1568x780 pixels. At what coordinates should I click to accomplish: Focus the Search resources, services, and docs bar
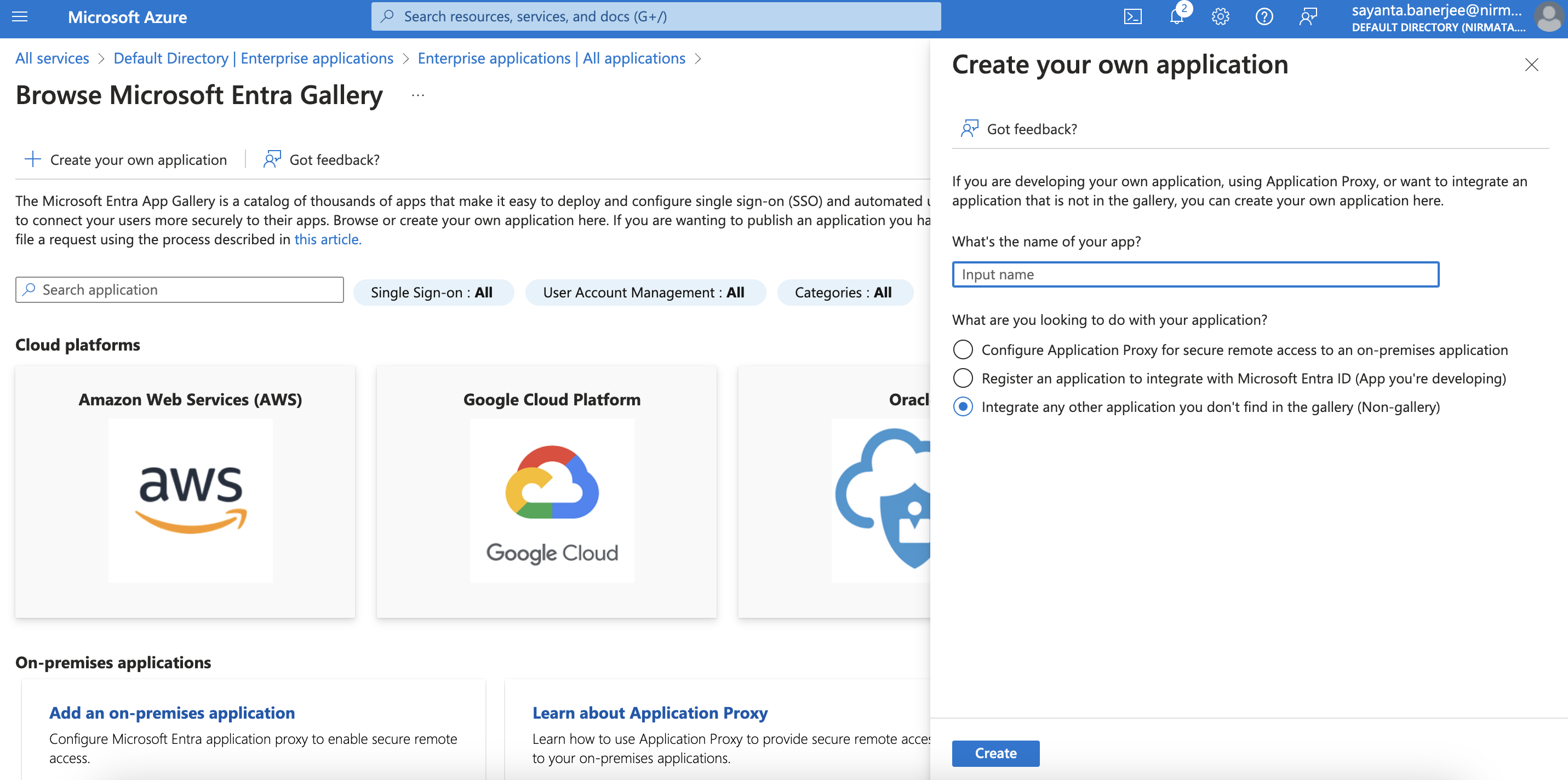coord(656,16)
